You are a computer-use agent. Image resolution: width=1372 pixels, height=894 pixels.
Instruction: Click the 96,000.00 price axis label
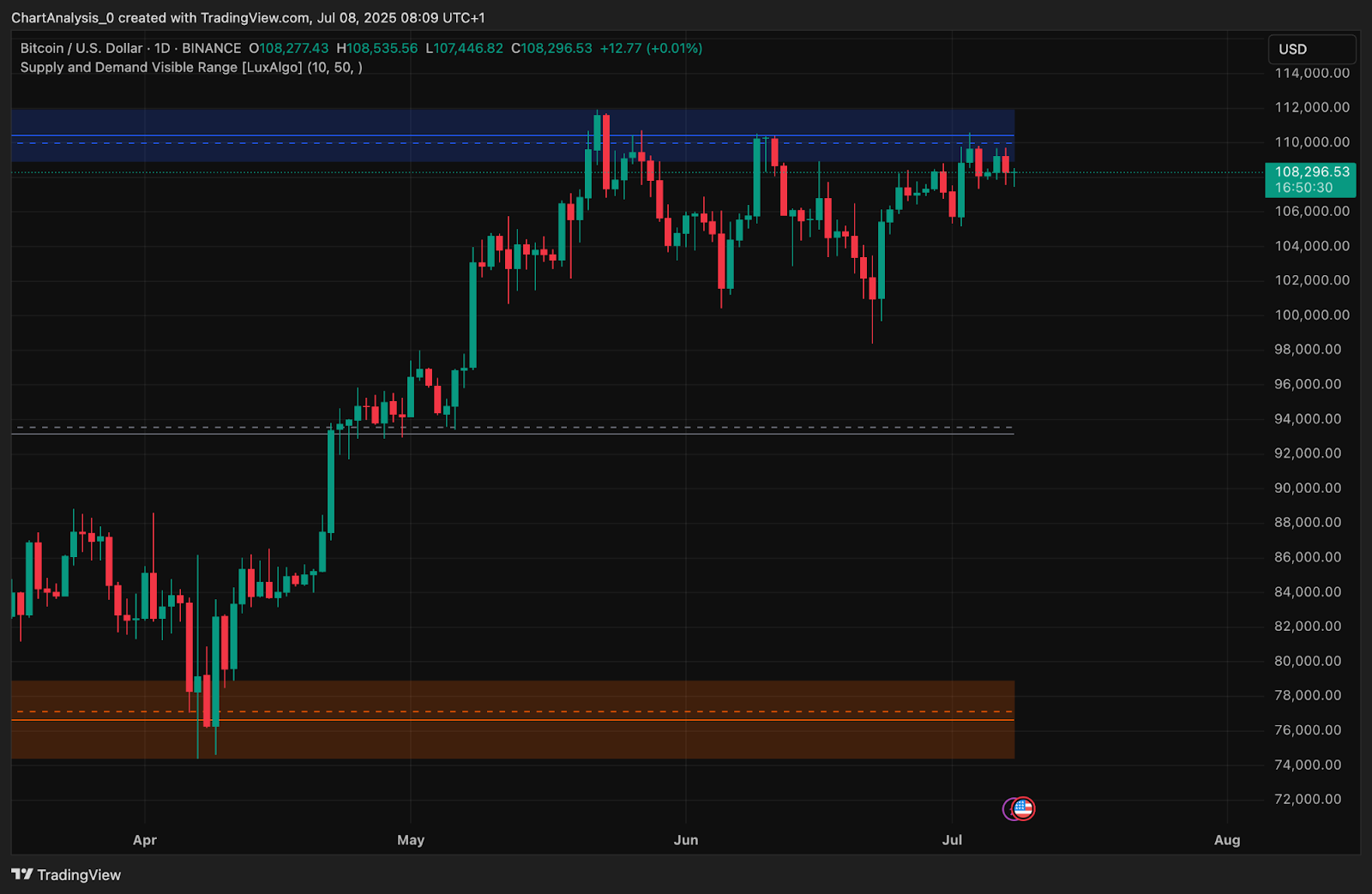coord(1308,384)
